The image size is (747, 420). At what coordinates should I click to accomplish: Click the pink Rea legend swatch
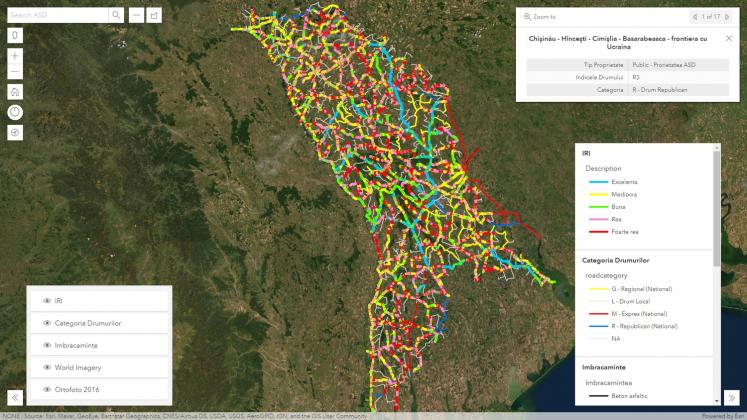coord(598,220)
